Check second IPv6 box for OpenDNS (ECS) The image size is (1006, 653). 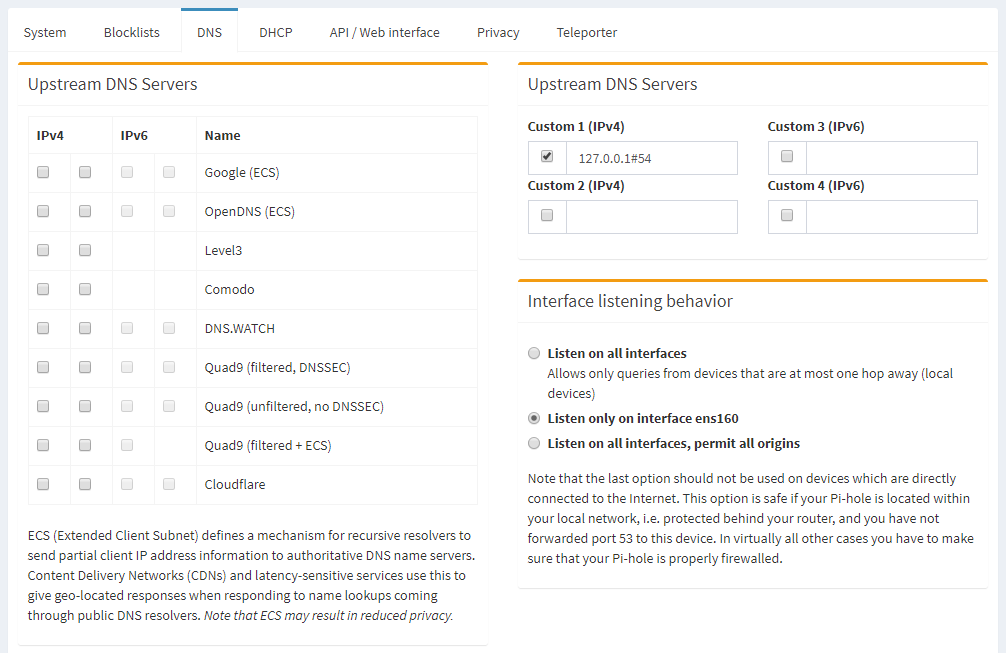click(x=169, y=211)
